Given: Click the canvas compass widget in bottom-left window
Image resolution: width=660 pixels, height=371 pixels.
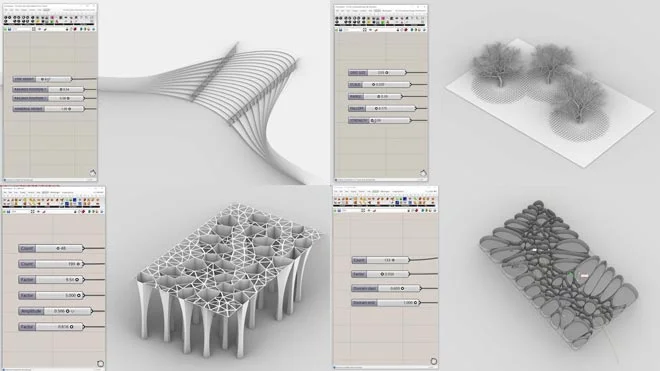Looking at the screenshot, I should tap(100, 363).
